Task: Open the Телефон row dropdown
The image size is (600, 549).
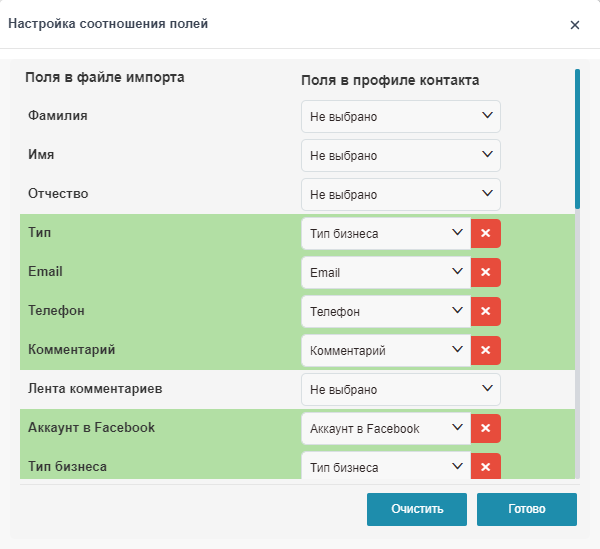Action: [385, 311]
